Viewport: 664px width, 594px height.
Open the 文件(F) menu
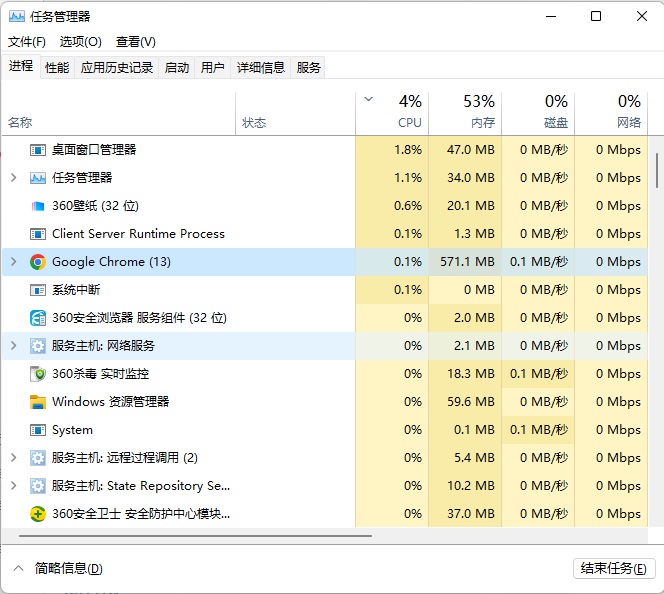[27, 41]
